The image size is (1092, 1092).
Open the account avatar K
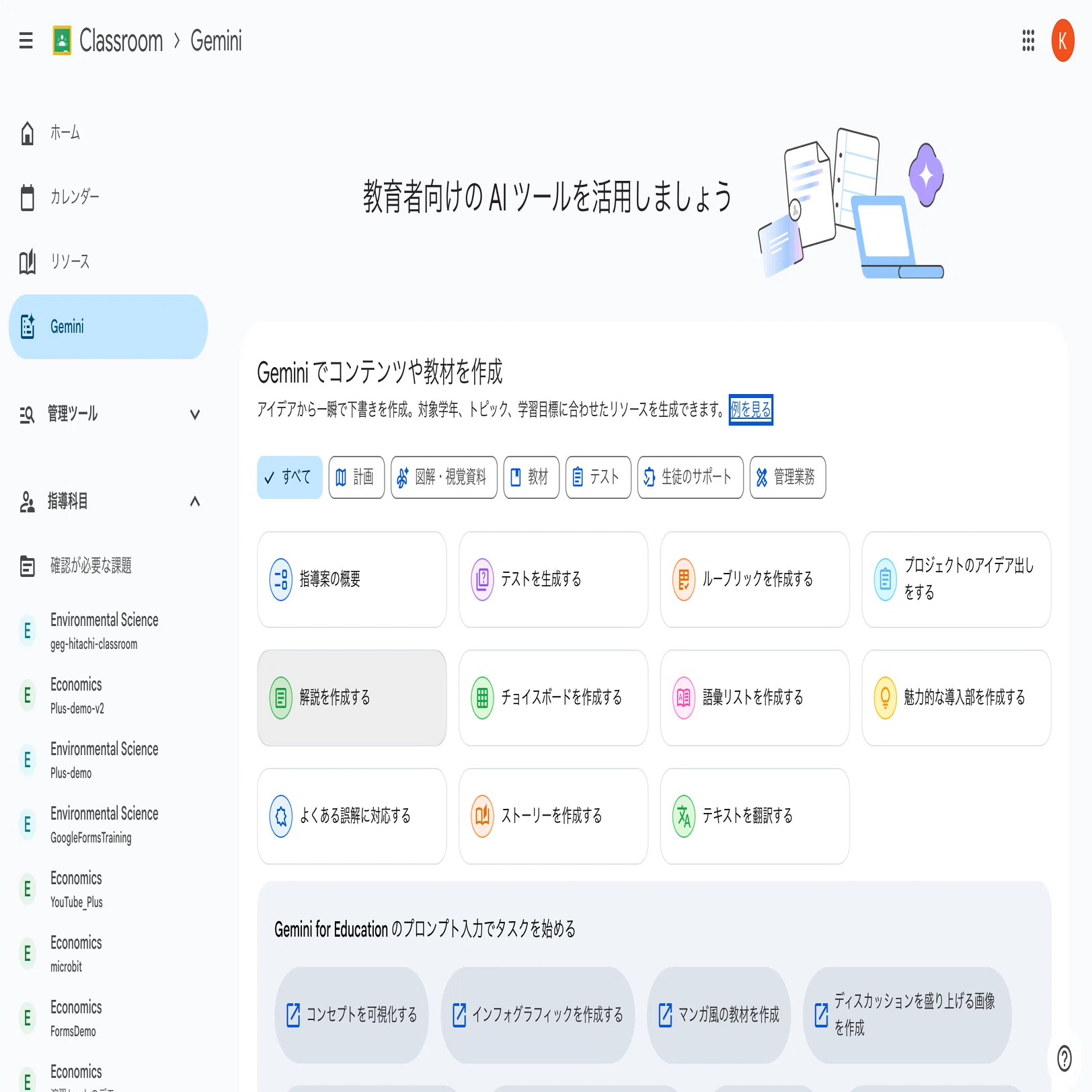pos(1062,40)
